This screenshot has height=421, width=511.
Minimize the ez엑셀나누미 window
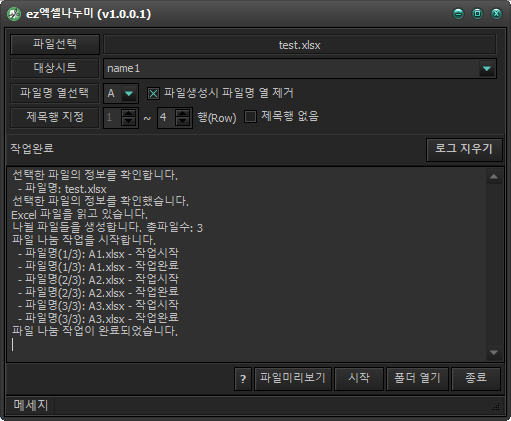click(459, 14)
